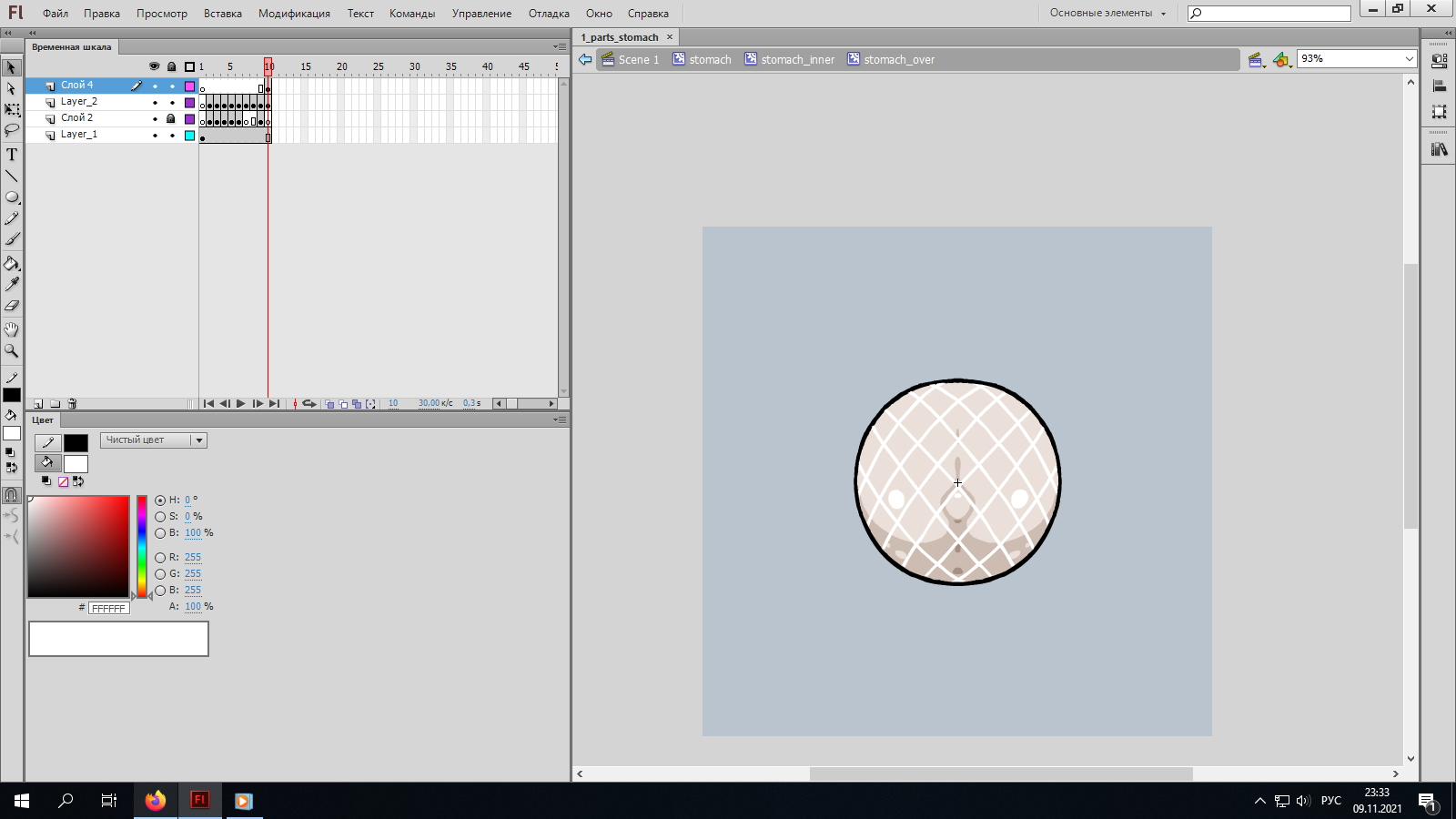Navigate to stomach_inner symbol breadcrumb
This screenshot has width=1456, height=819.
pyautogui.click(x=790, y=59)
